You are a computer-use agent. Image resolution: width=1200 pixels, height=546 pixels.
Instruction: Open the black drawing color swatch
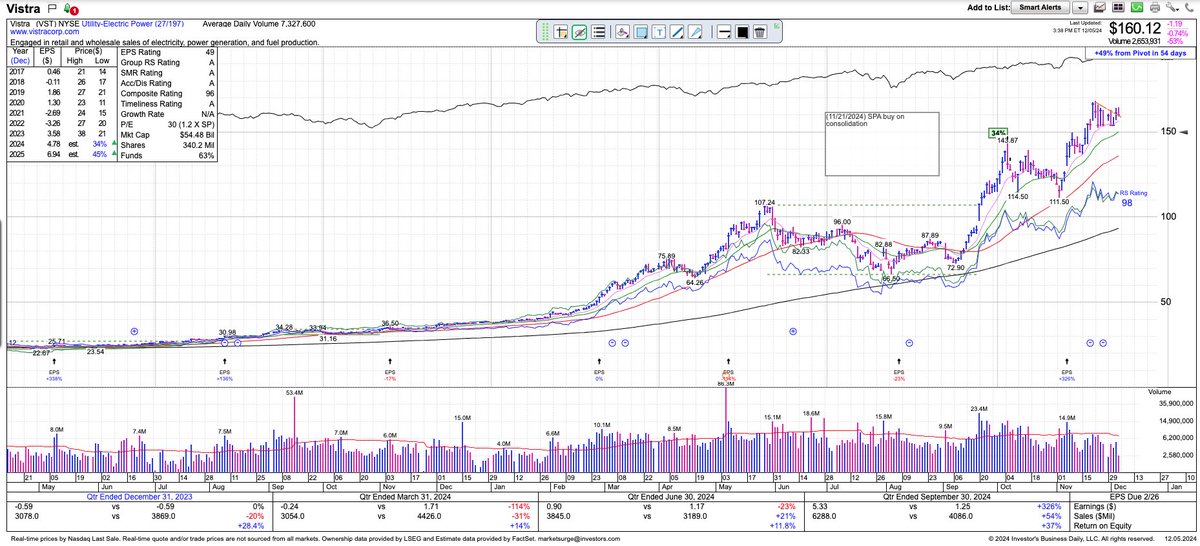[x=742, y=32]
